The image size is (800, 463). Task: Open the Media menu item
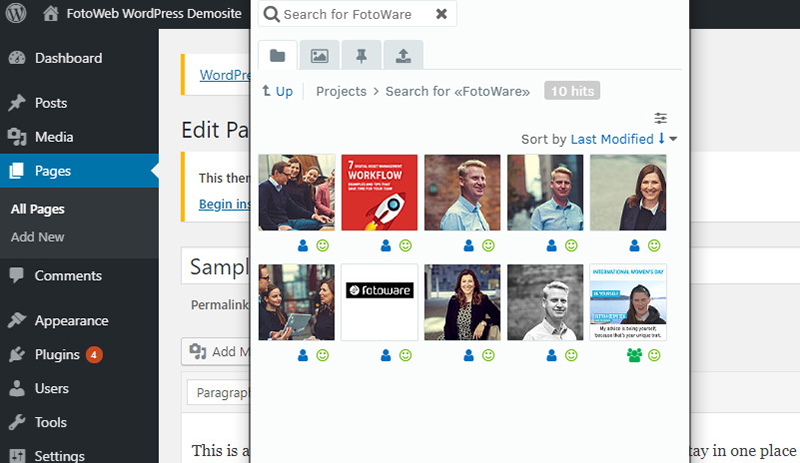point(53,137)
